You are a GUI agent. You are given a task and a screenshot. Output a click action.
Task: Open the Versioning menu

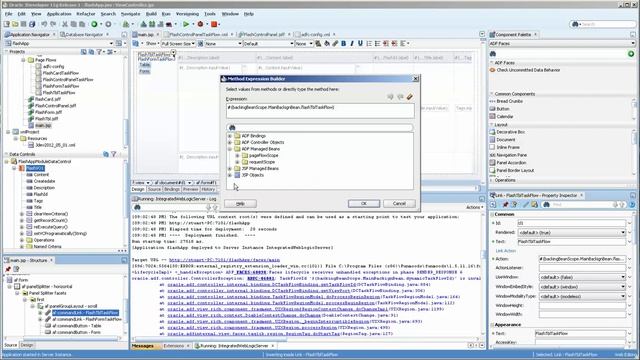coord(187,14)
